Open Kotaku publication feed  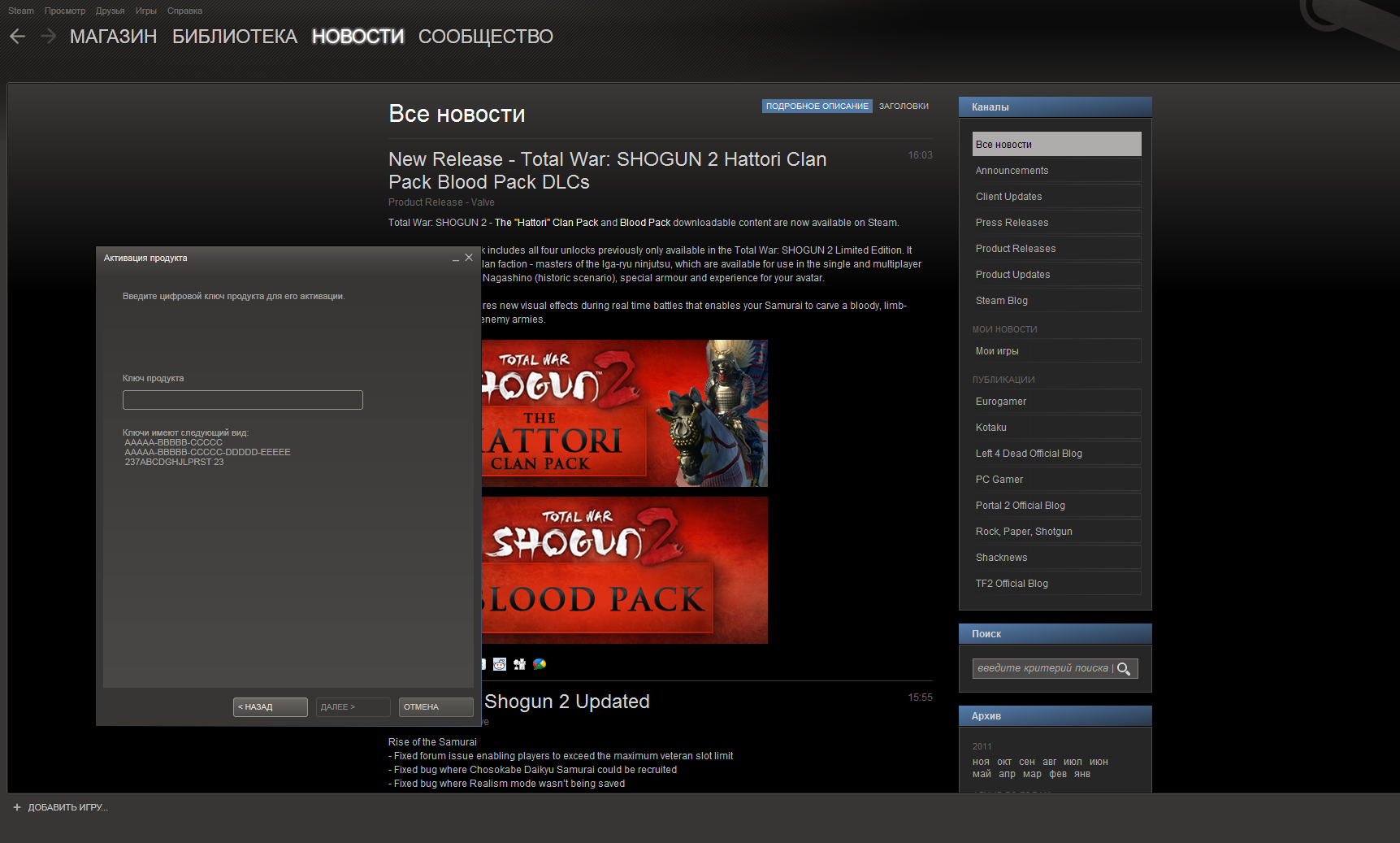click(1057, 428)
